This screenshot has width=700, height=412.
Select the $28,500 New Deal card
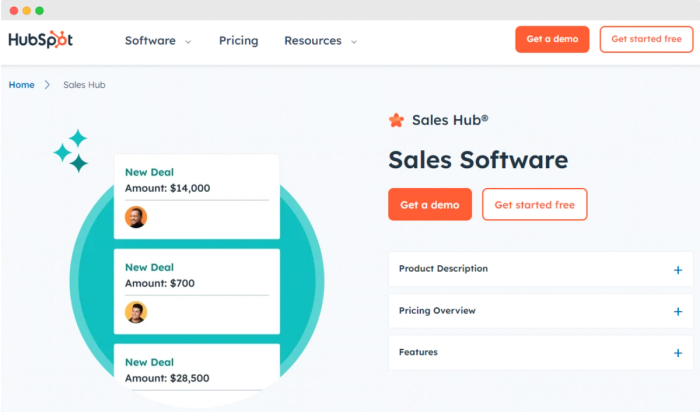coord(196,368)
